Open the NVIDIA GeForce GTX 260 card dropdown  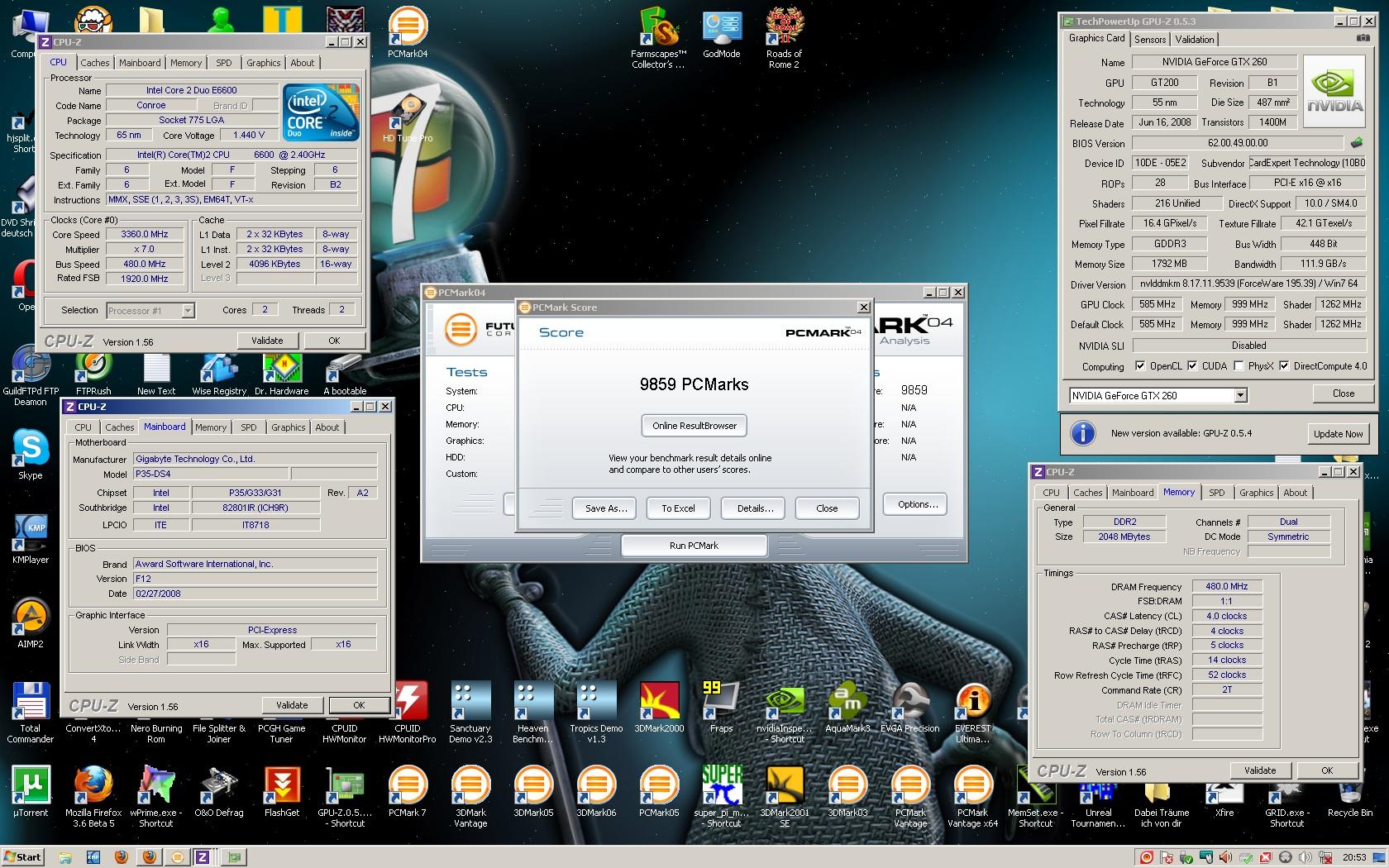click(1157, 395)
